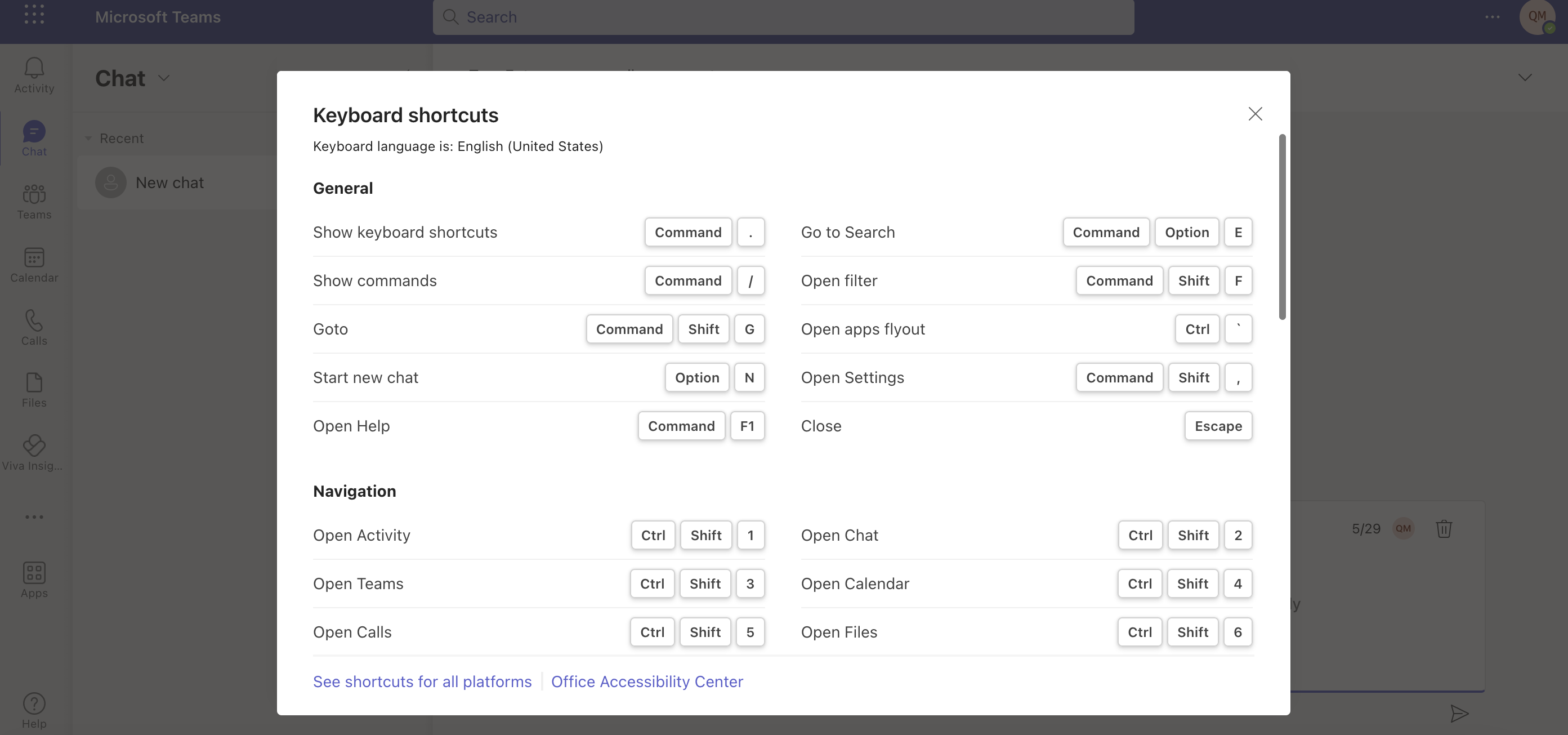Screen dimensions: 1568x735
Task: Click the small QM avatar beside date
Action: [x=1403, y=528]
